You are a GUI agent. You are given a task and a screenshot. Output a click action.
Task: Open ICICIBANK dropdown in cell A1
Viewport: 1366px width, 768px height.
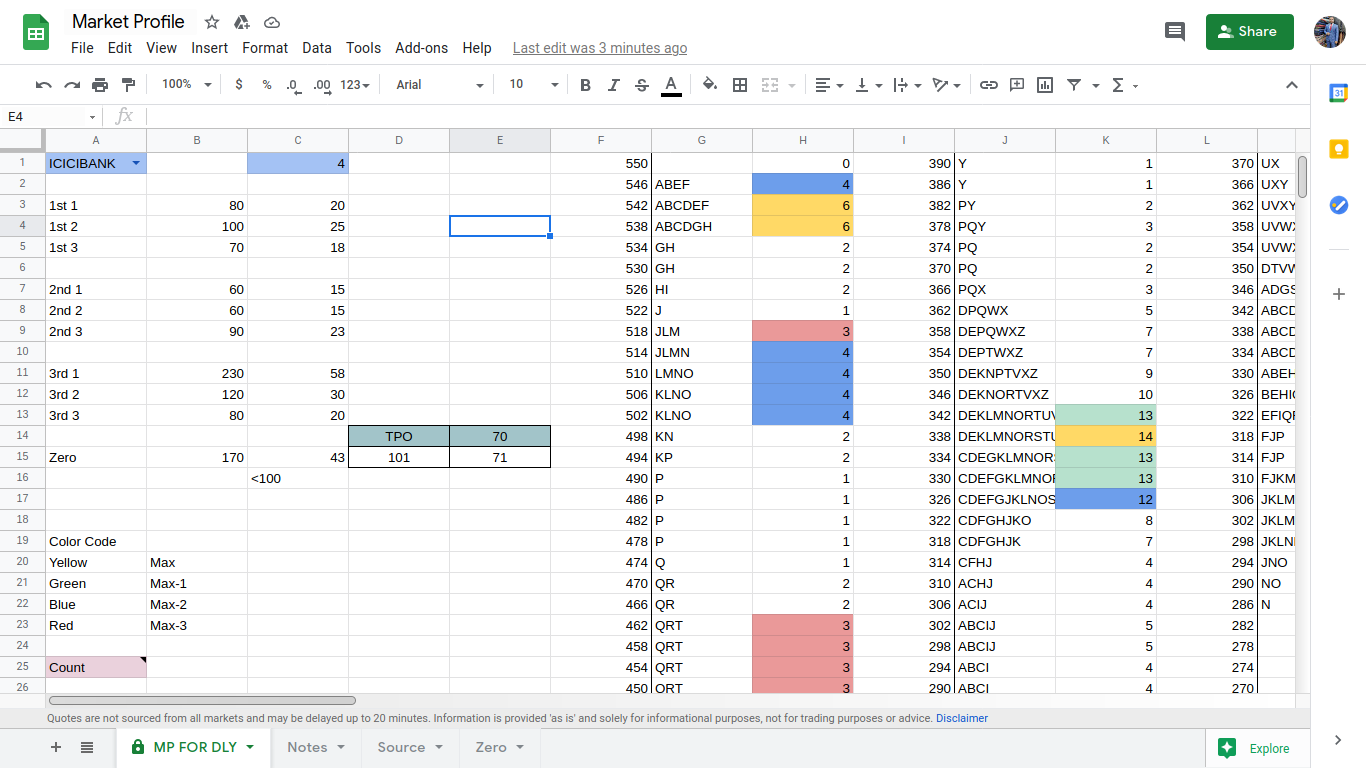(136, 163)
